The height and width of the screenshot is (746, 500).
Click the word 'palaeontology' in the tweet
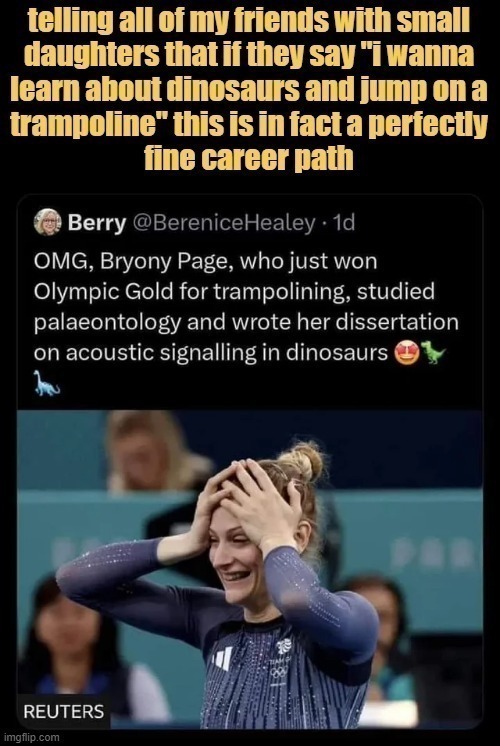(107, 323)
